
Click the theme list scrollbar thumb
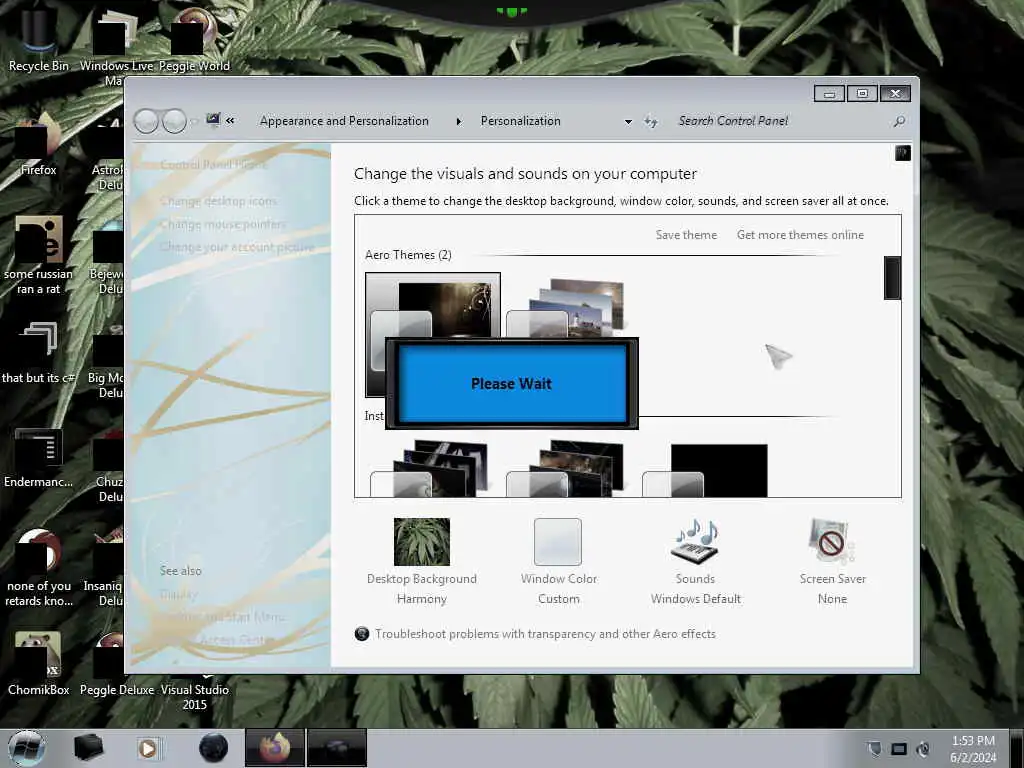tap(892, 278)
